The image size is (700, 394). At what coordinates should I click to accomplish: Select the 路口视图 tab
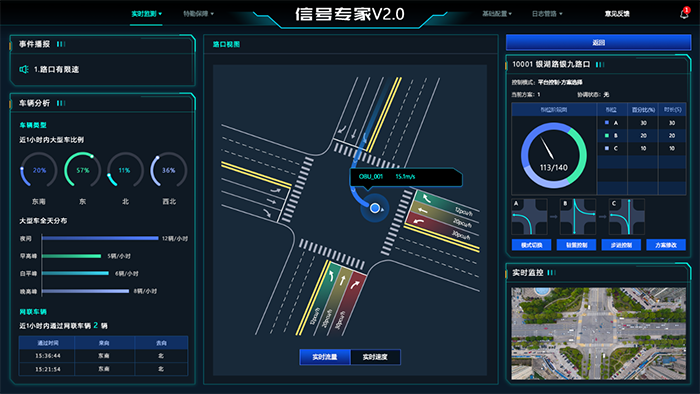(x=226, y=44)
